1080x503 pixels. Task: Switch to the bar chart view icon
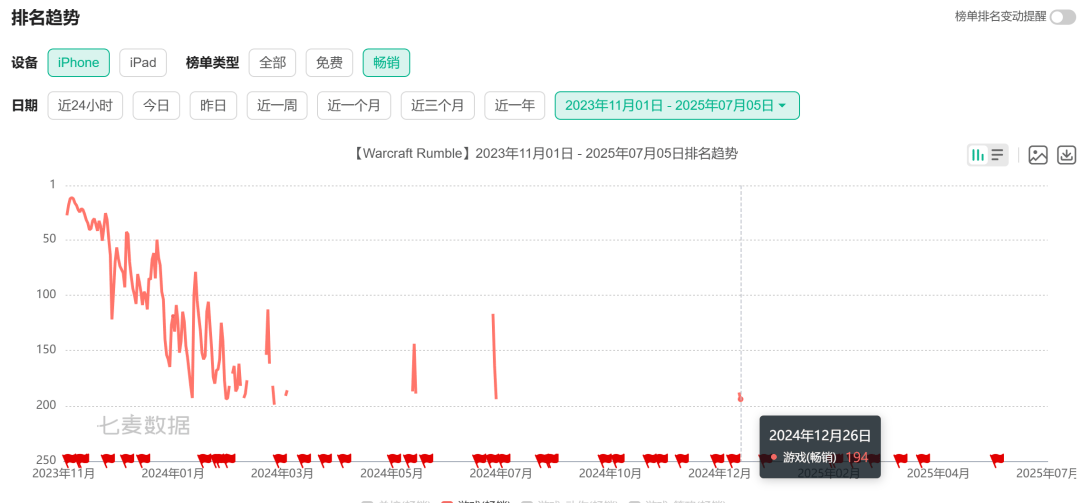(977, 156)
